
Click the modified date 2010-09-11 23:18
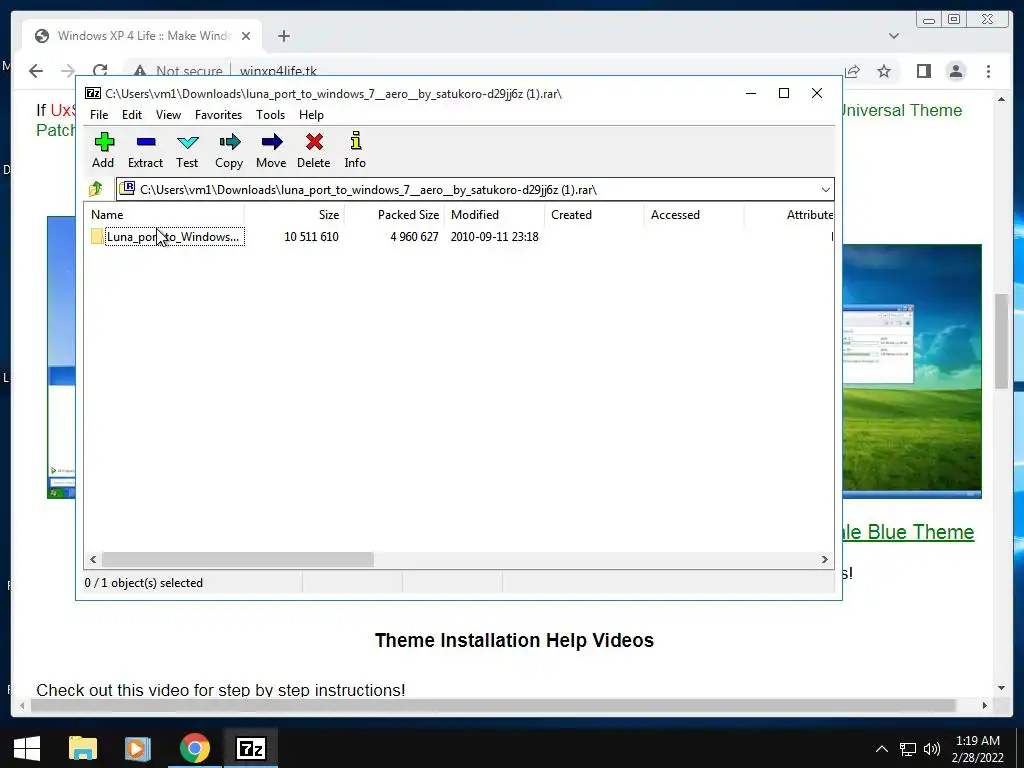point(494,236)
